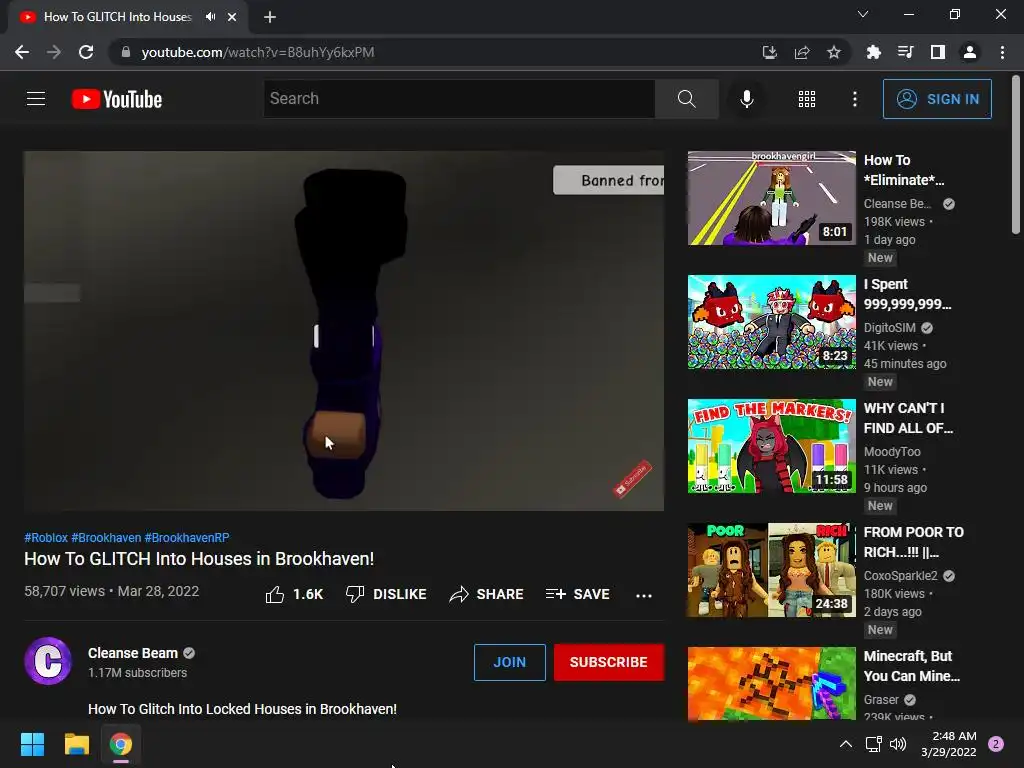Open the 'WHY CAN'T I FIND ALL OF' title
The image size is (1024, 768).
(x=908, y=418)
